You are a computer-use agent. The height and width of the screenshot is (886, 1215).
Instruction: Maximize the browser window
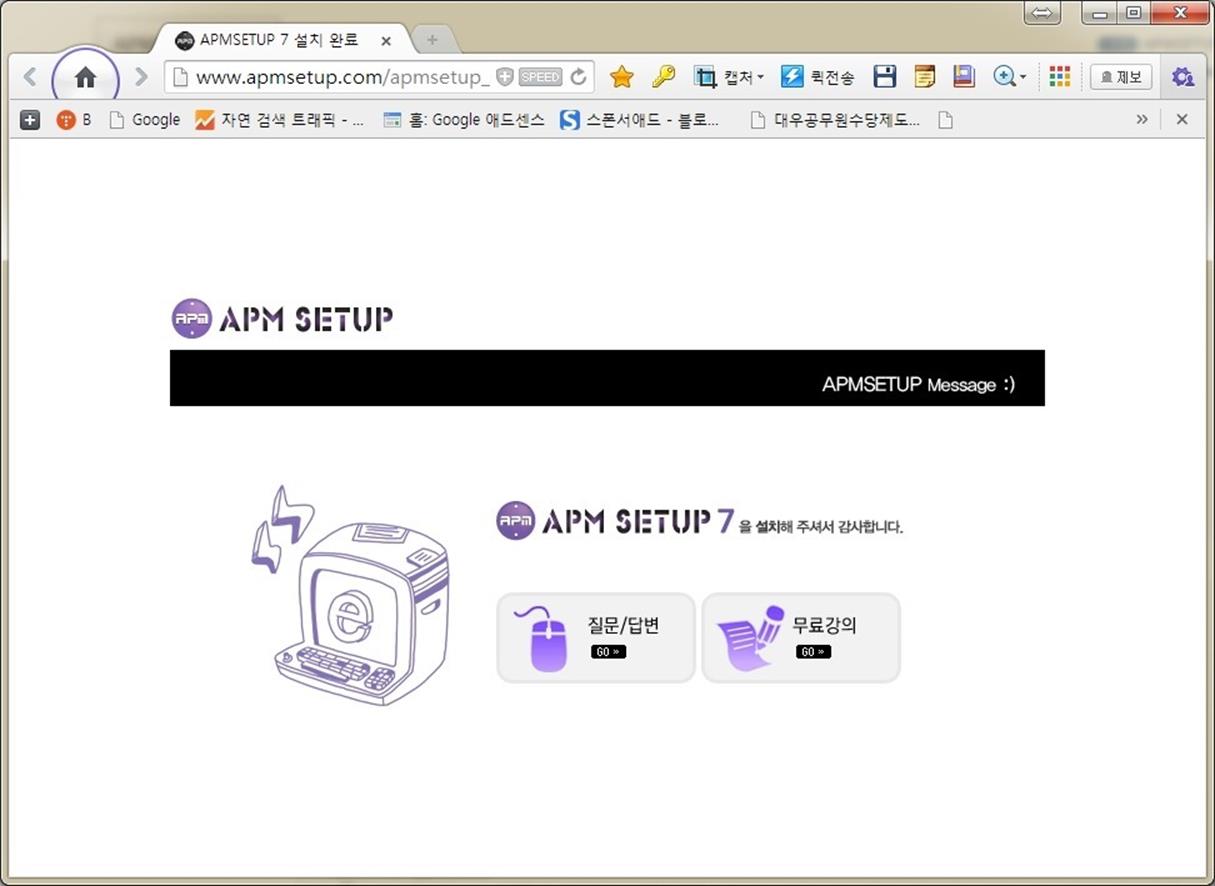tap(1133, 13)
